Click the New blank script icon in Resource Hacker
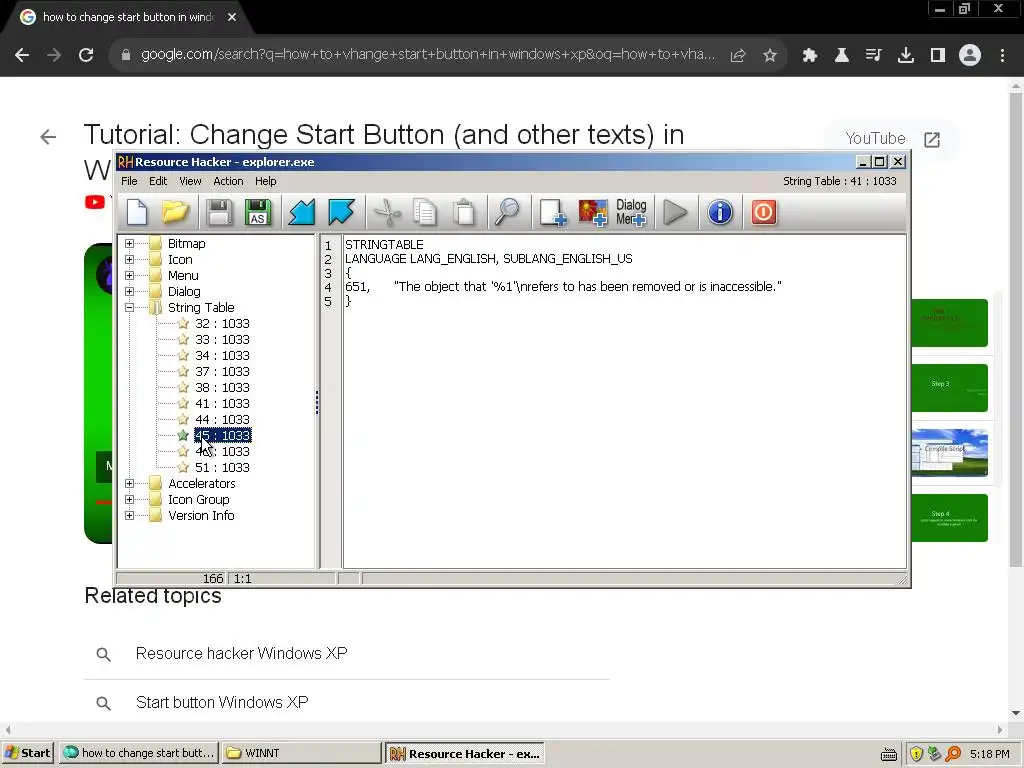 [x=137, y=212]
